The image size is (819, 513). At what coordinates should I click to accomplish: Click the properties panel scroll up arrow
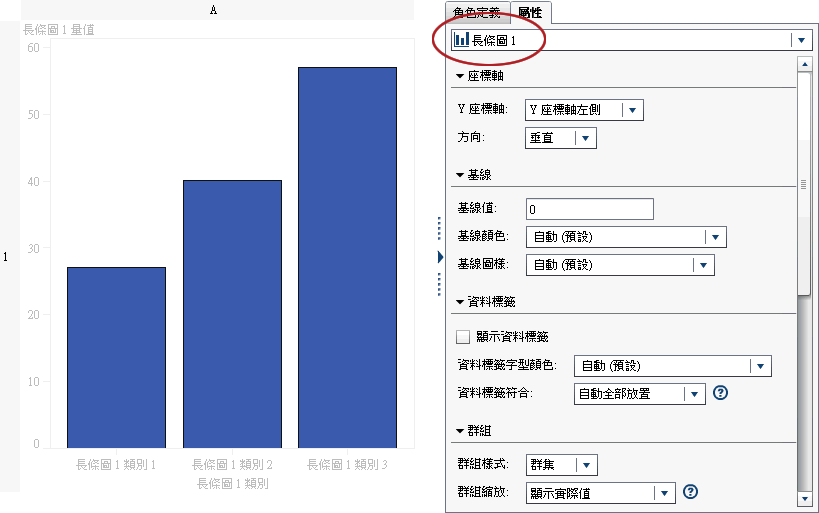(804, 64)
